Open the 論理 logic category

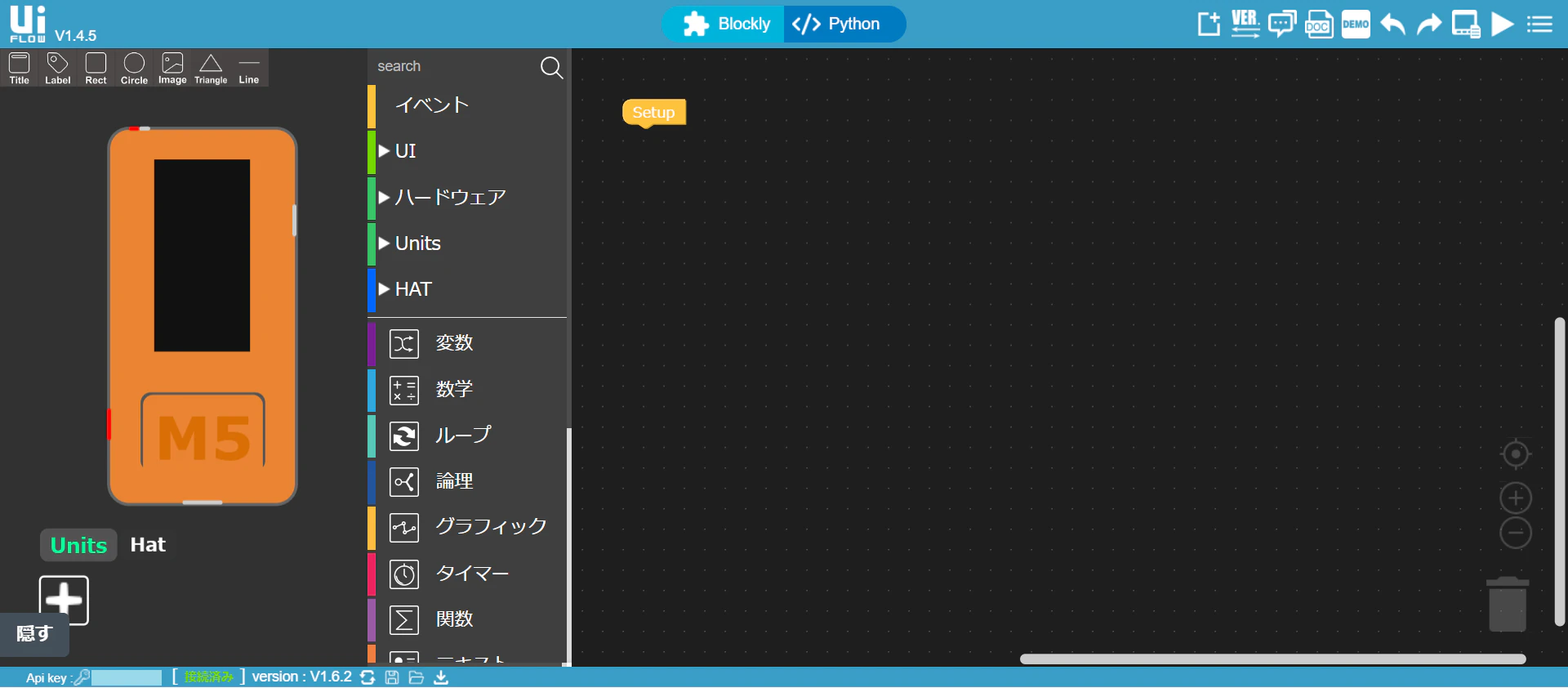(x=467, y=481)
